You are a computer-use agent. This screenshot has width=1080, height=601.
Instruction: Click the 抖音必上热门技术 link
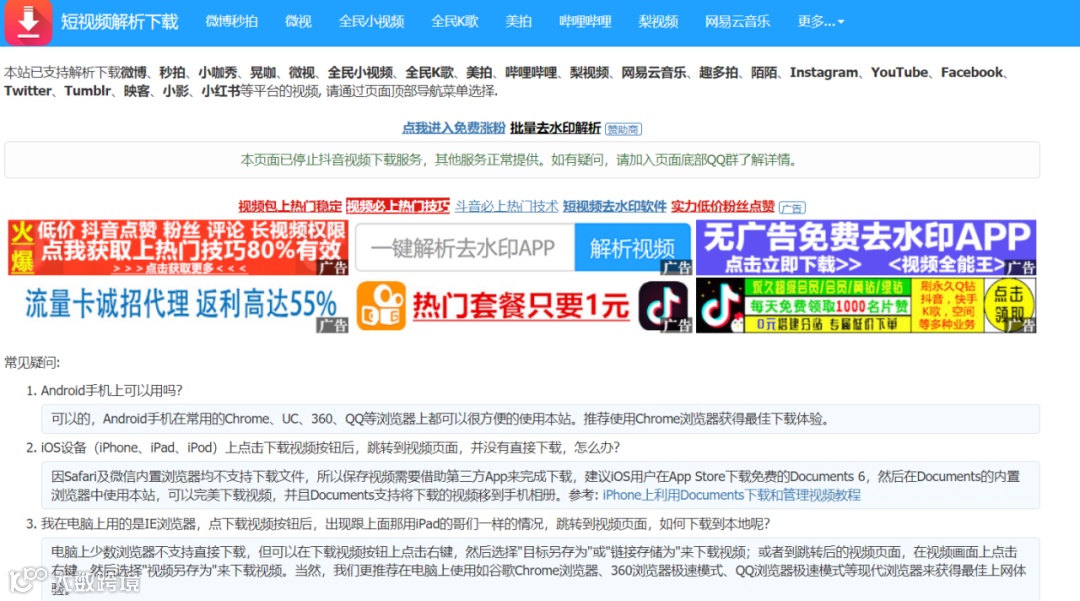(506, 207)
